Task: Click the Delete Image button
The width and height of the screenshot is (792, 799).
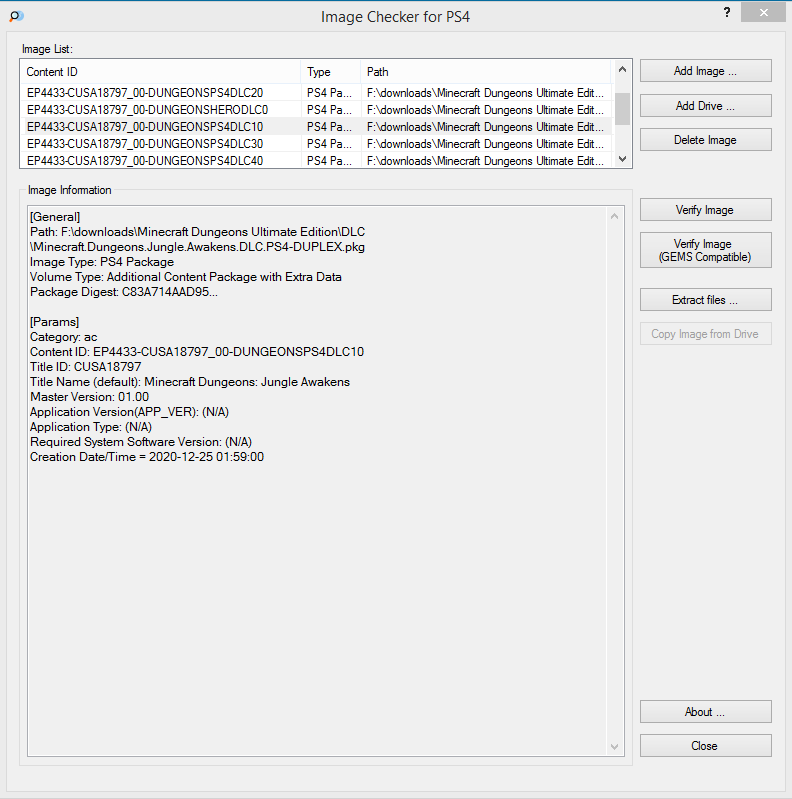Action: (705, 140)
